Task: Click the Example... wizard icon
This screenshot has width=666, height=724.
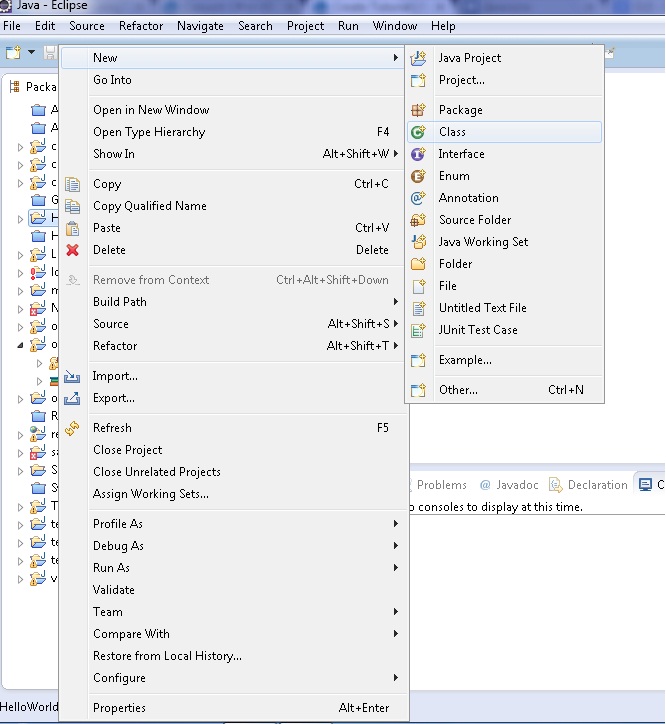Action: 418,360
